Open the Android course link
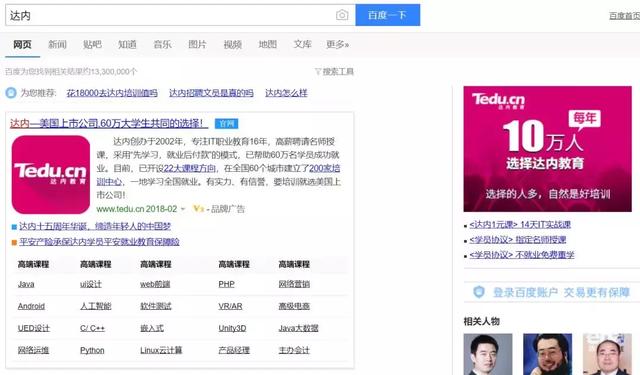 [x=31, y=306]
